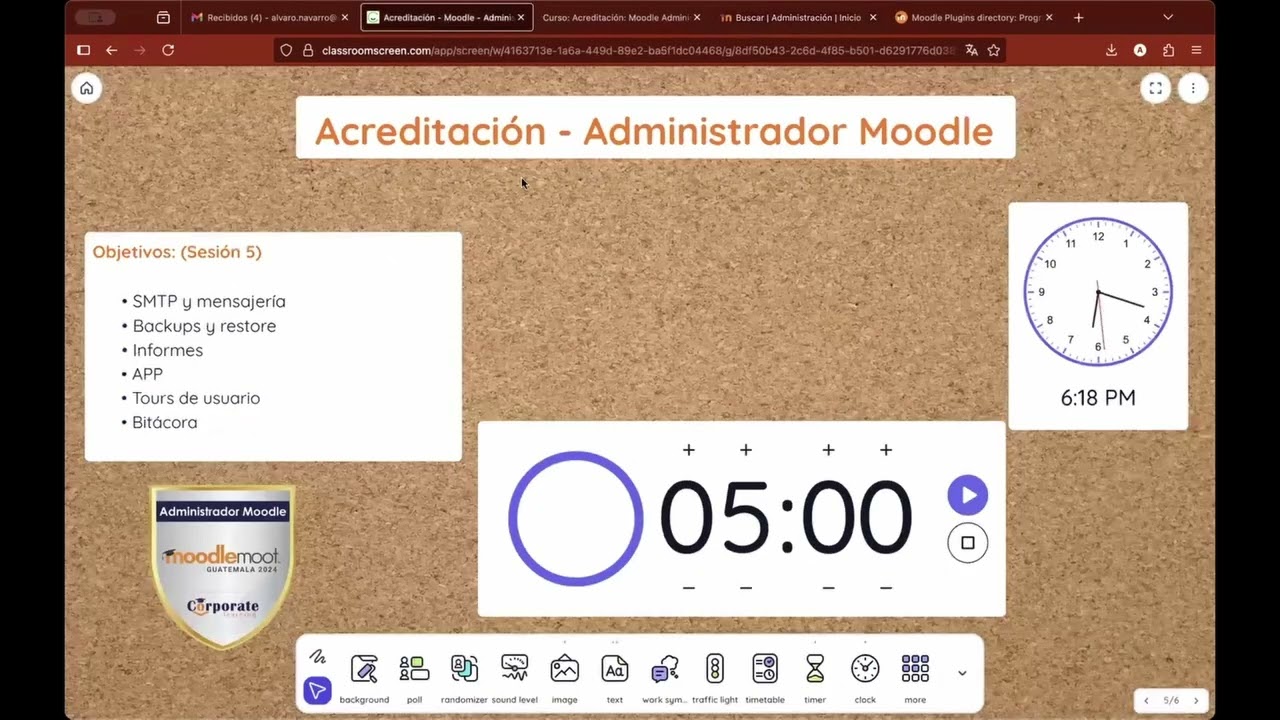Open the background widget tool
This screenshot has width=1280, height=720.
coord(364,678)
